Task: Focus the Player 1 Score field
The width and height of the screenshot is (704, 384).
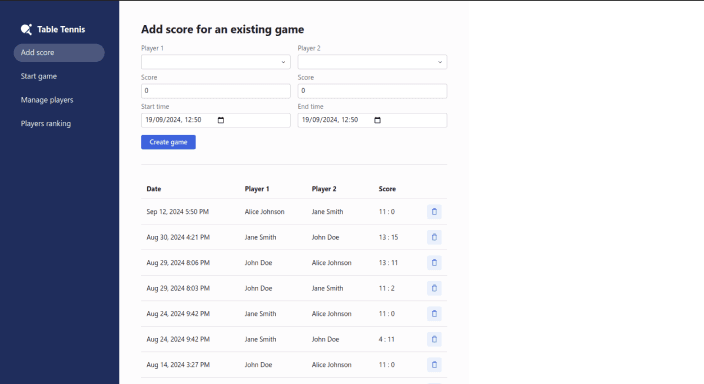Action: click(216, 91)
